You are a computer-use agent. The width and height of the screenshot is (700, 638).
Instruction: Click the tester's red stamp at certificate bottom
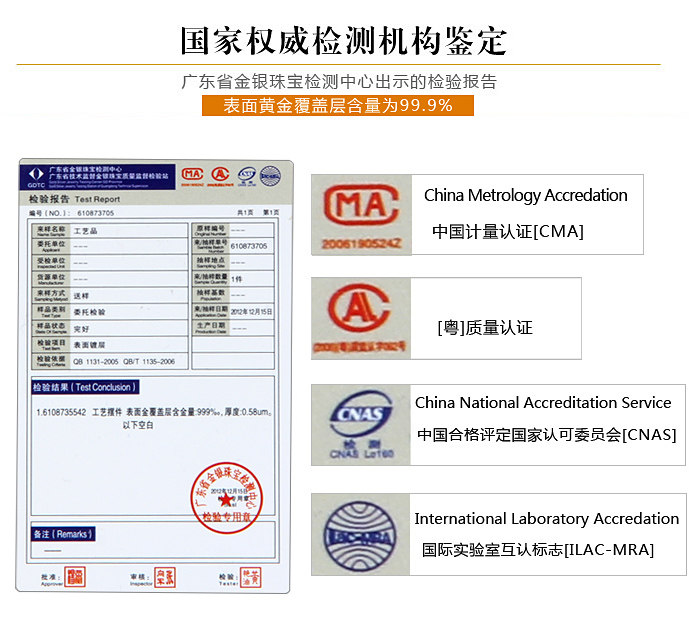click(254, 575)
